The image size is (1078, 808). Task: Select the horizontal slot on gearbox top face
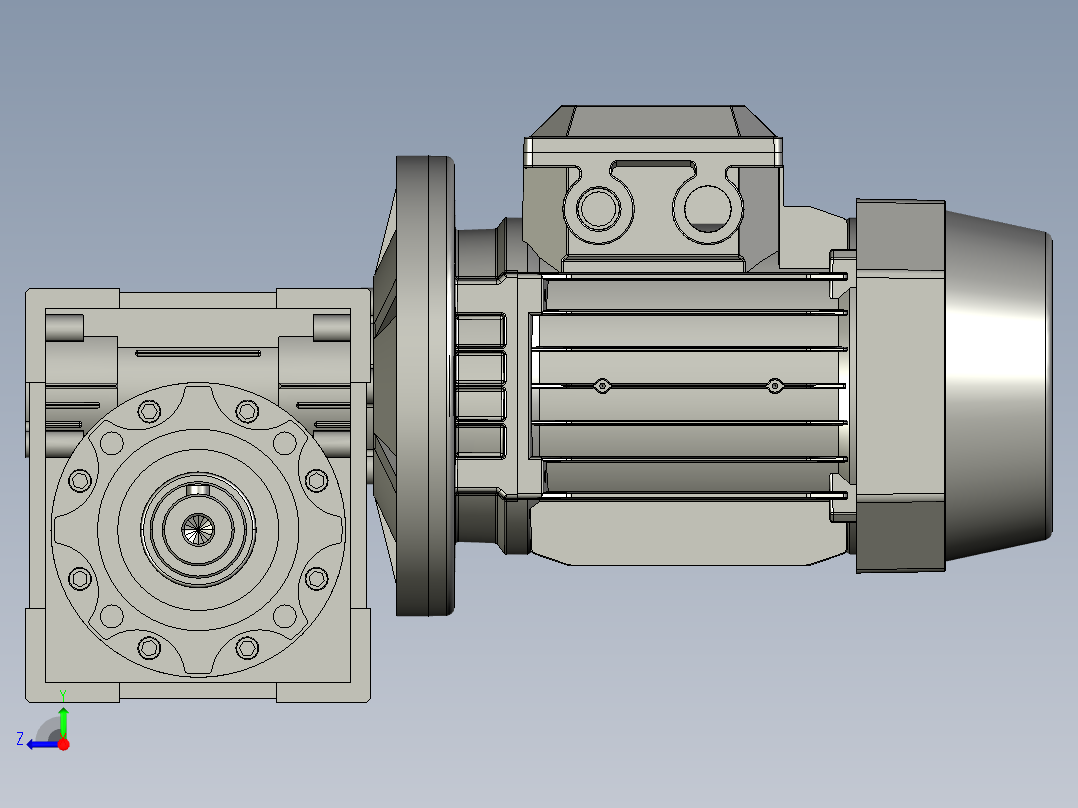198,353
